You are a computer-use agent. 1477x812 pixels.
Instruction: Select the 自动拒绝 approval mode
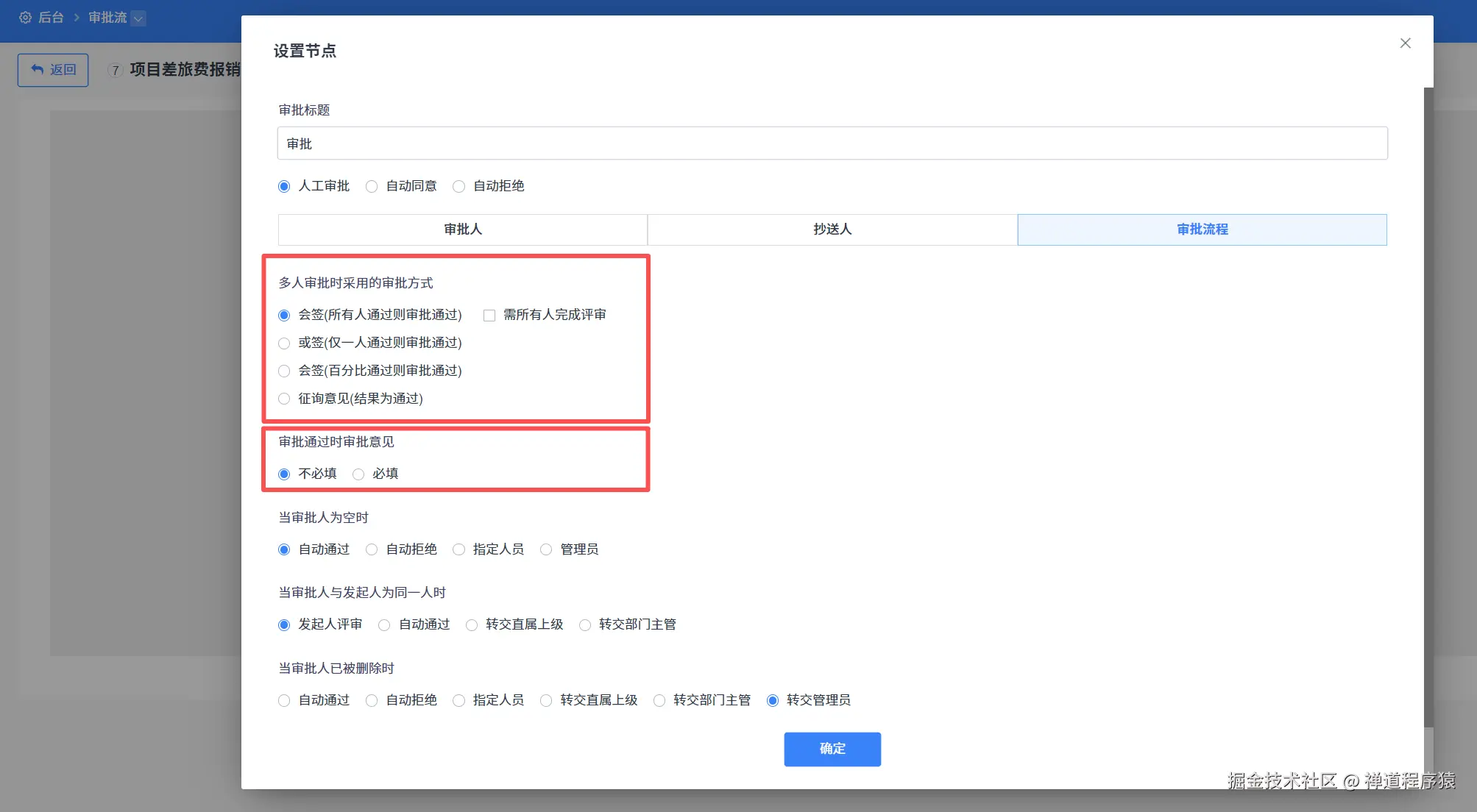point(458,186)
